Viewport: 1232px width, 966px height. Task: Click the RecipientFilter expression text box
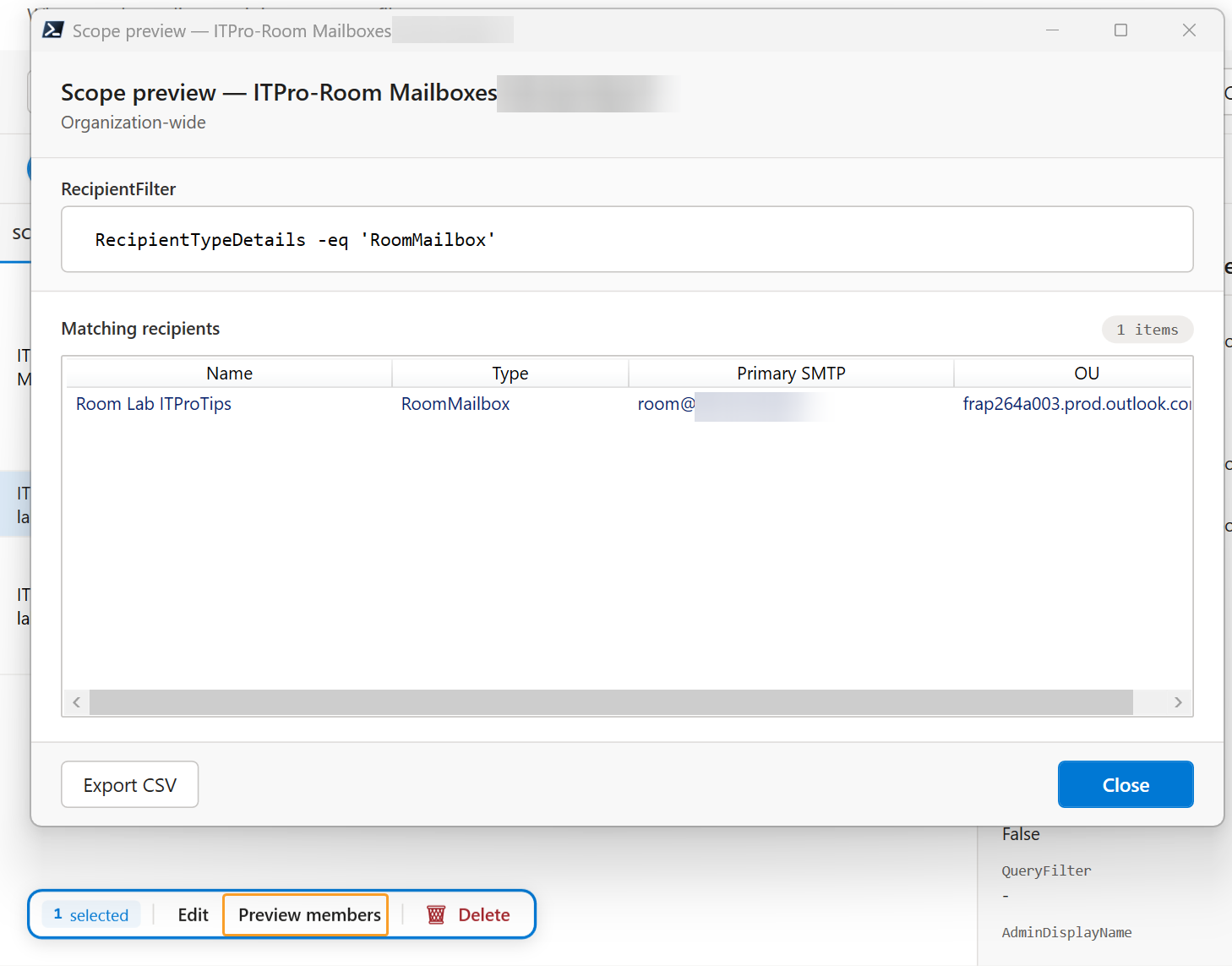tap(627, 239)
